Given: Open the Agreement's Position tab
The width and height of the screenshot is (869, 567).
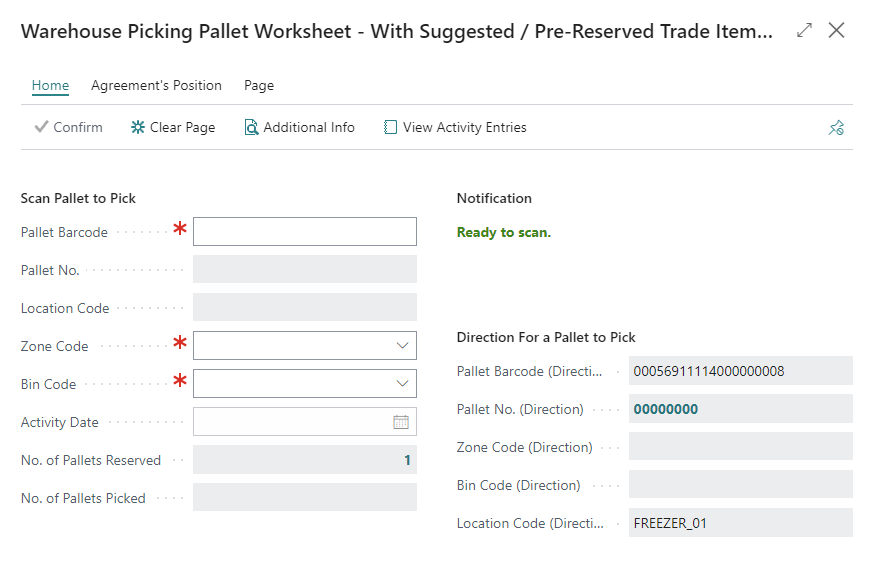Looking at the screenshot, I should pos(156,86).
